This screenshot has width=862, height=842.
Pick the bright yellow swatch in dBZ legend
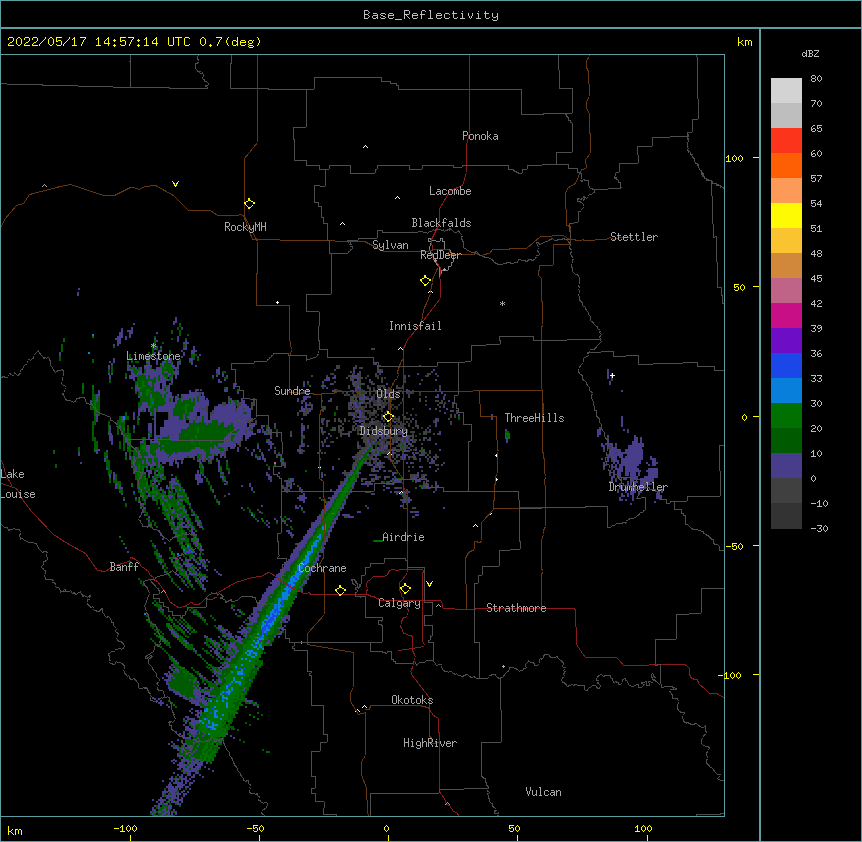786,215
